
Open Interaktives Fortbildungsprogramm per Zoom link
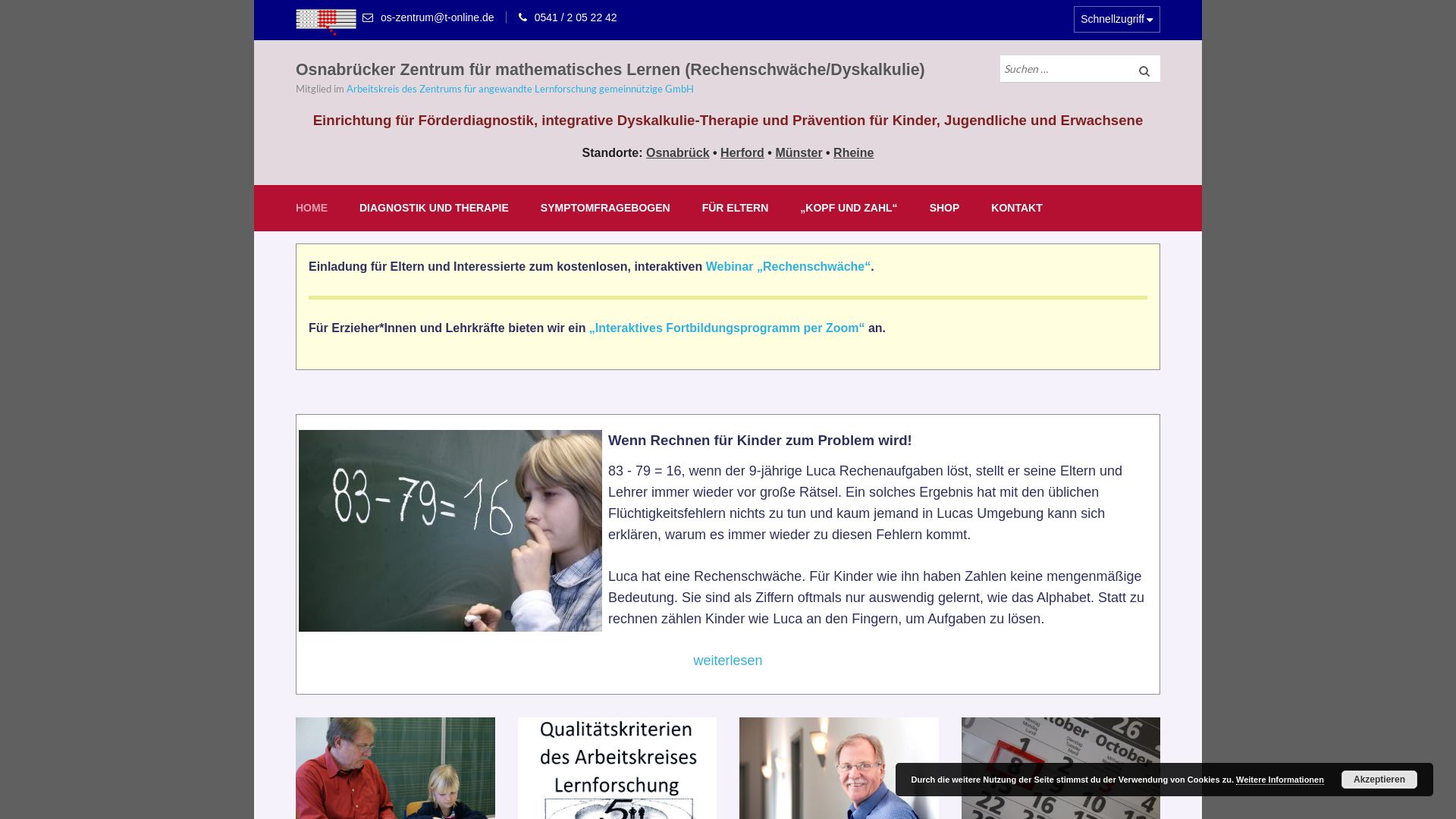coord(726,328)
